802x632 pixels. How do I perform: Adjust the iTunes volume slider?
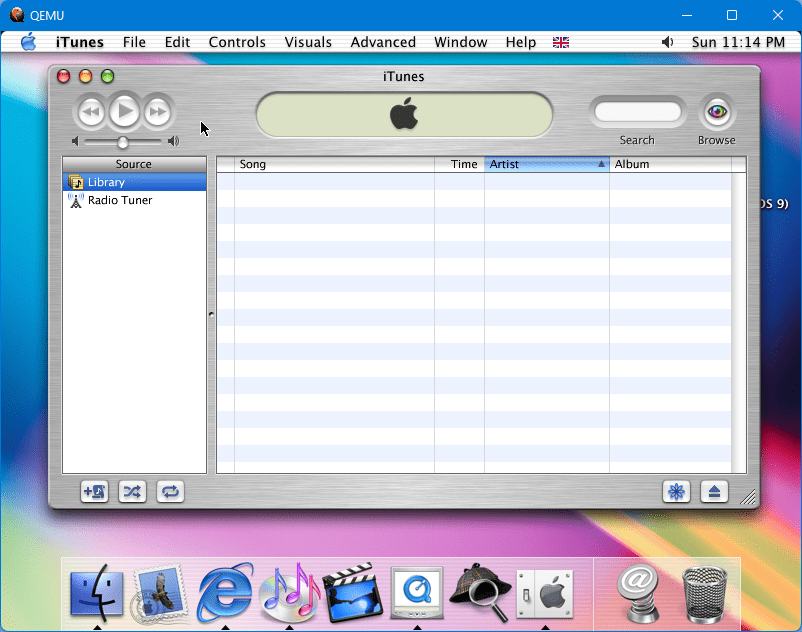point(123,142)
